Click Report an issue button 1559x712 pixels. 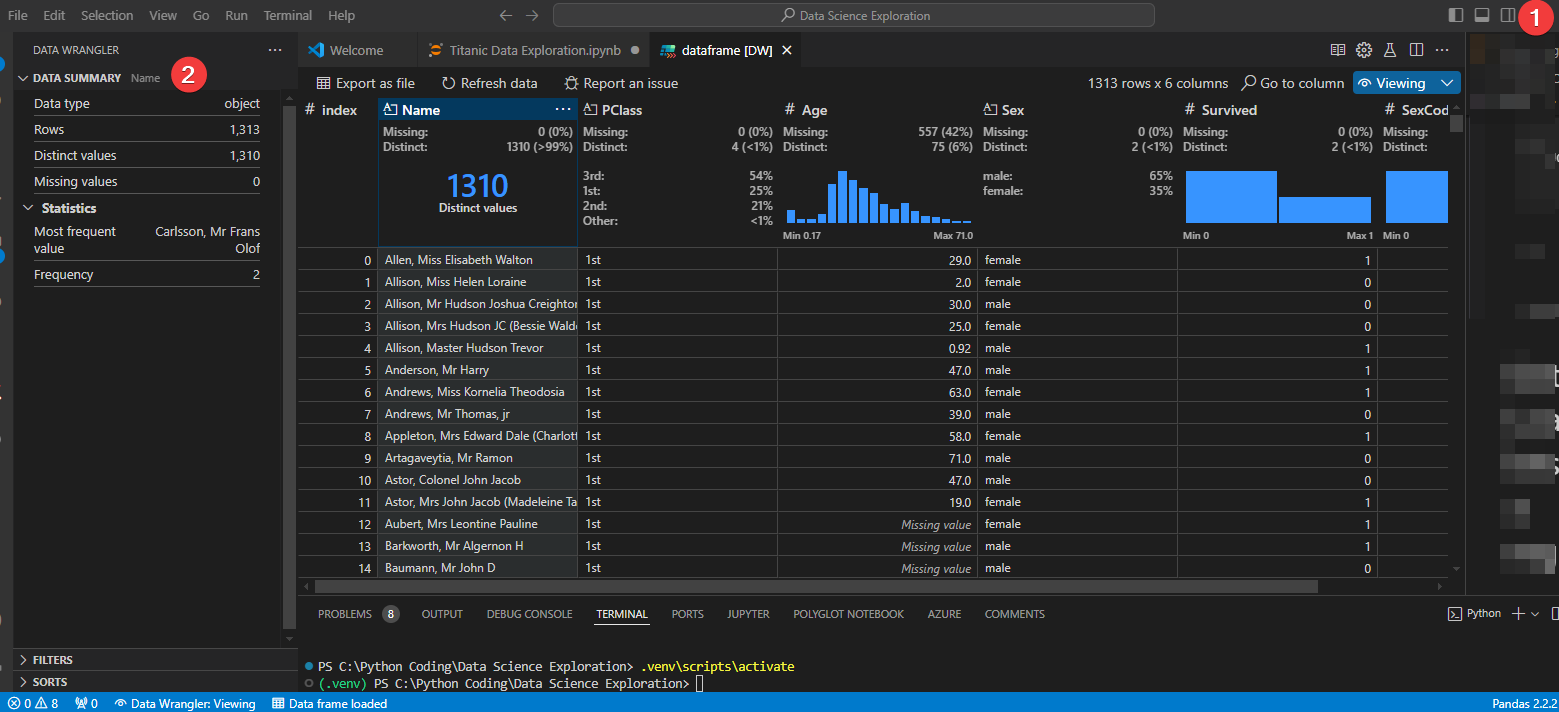click(621, 83)
